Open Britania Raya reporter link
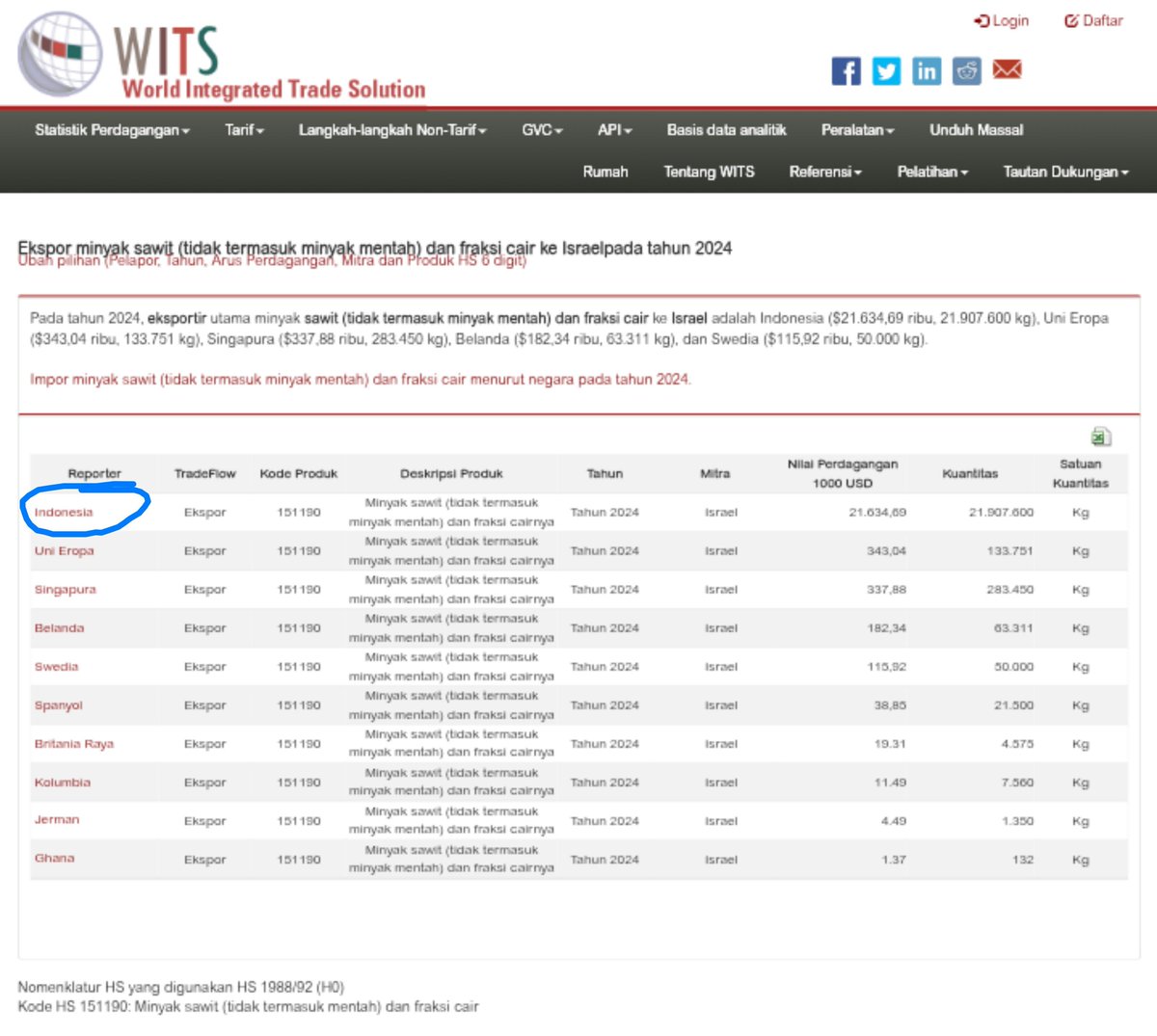The image size is (1157, 1036). [x=74, y=744]
